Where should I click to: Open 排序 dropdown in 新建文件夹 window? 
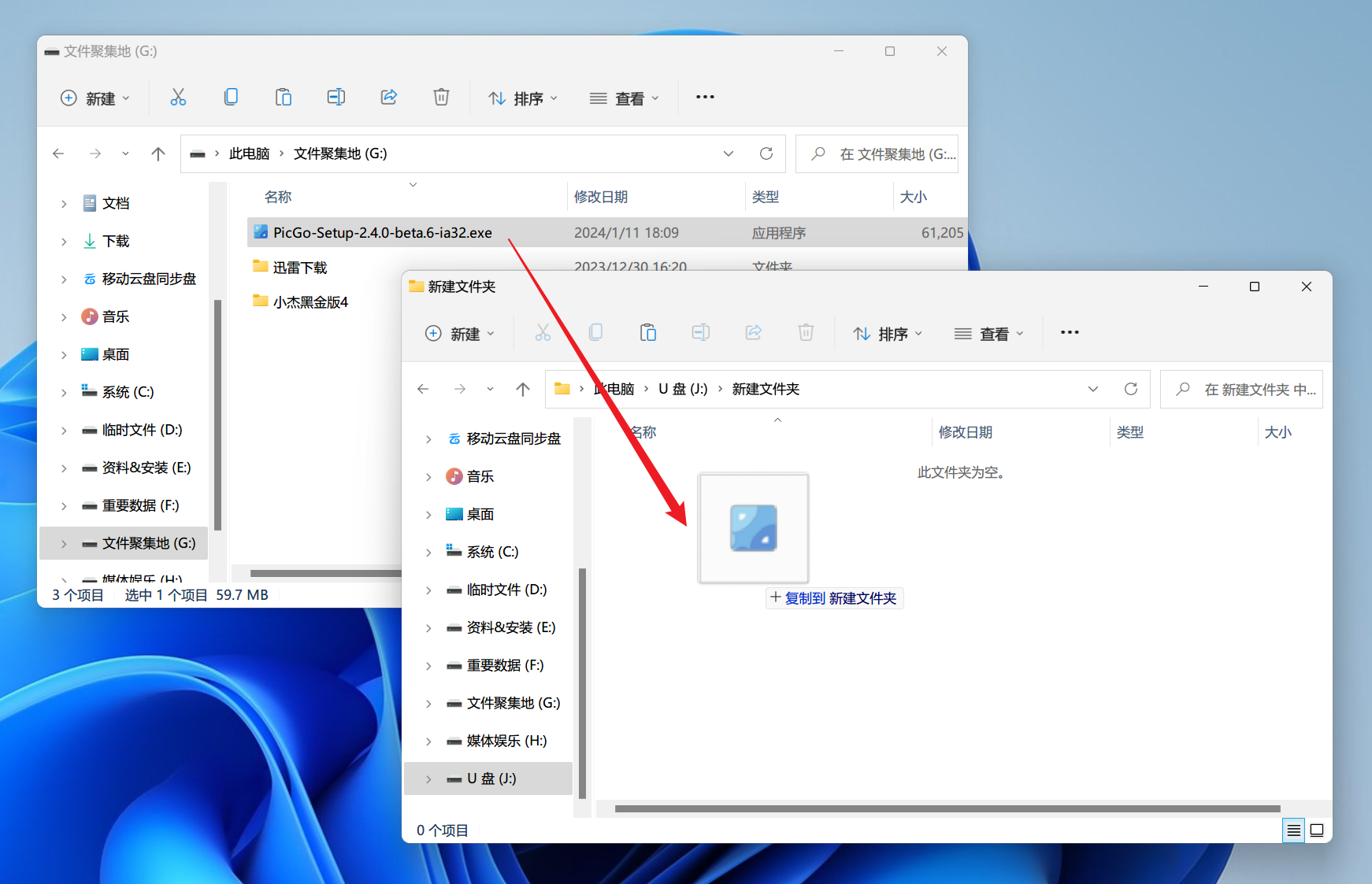coord(888,334)
